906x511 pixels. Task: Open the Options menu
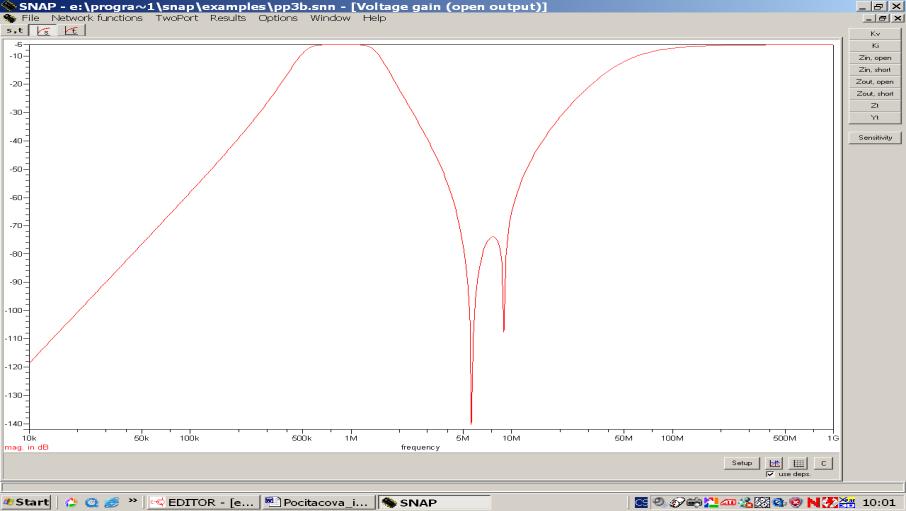coord(278,18)
